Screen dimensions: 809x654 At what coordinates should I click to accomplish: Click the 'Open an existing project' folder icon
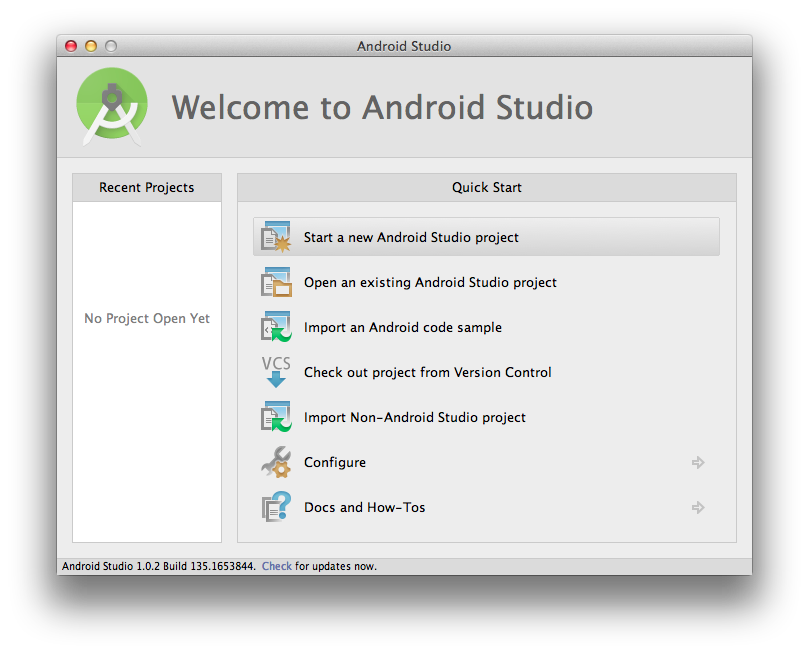tap(275, 282)
